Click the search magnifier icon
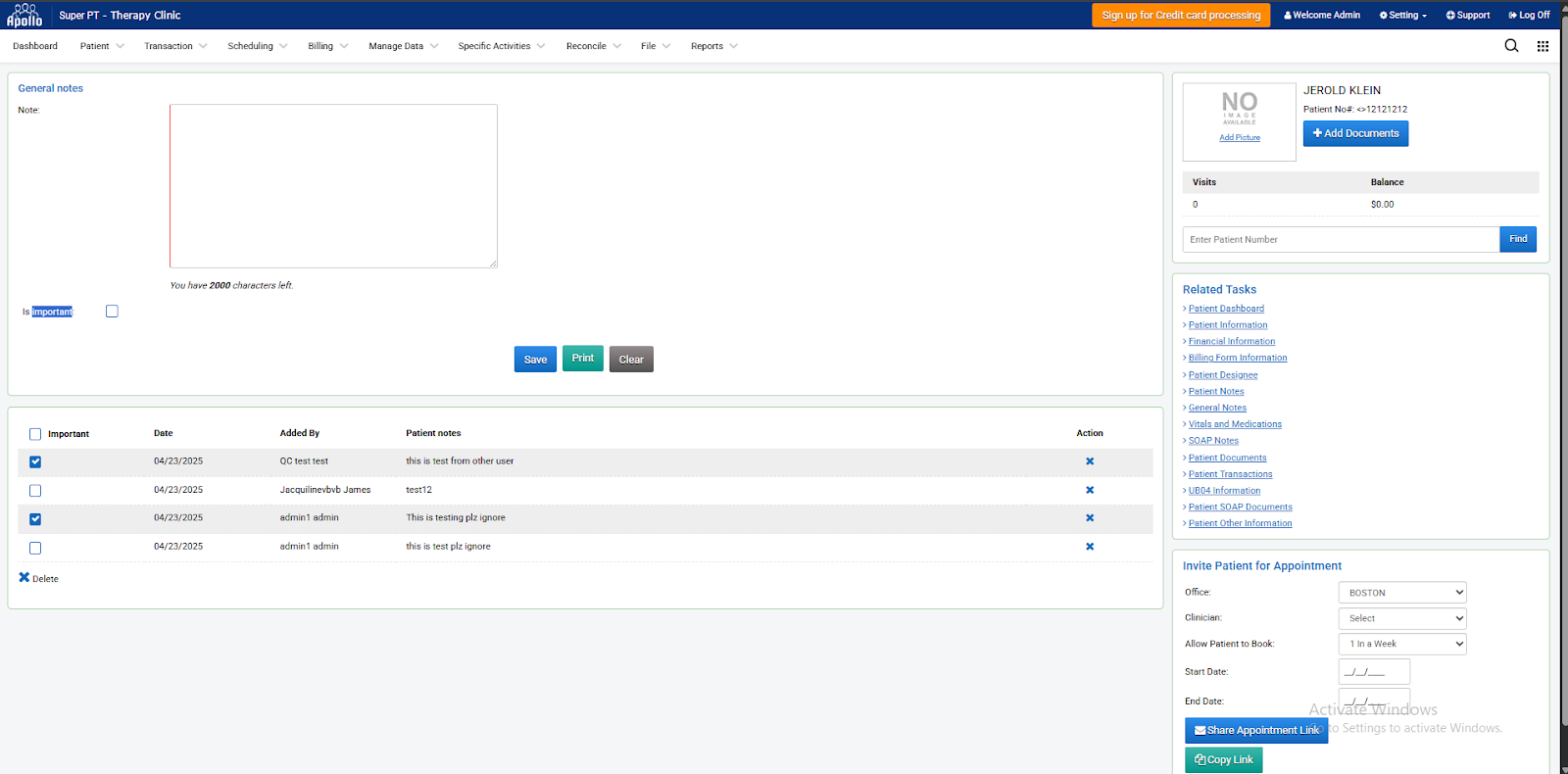 [1511, 46]
